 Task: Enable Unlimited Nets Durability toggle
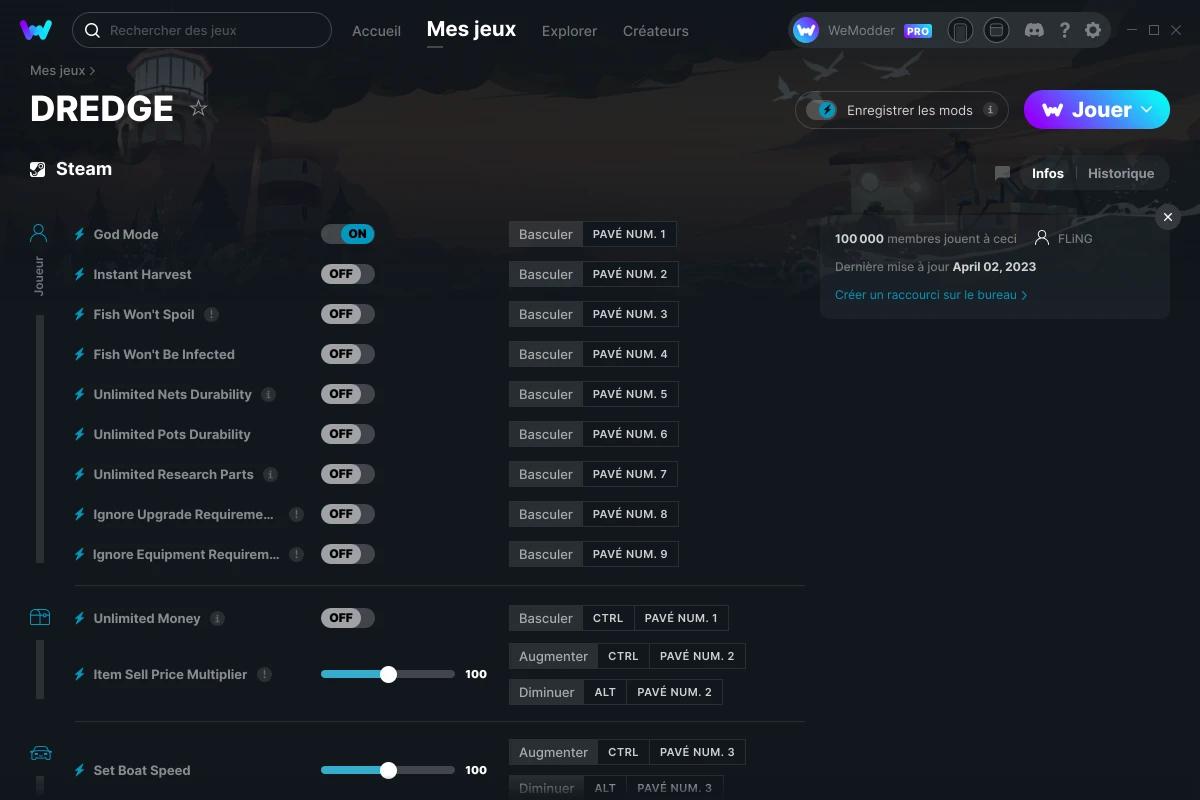(x=348, y=394)
